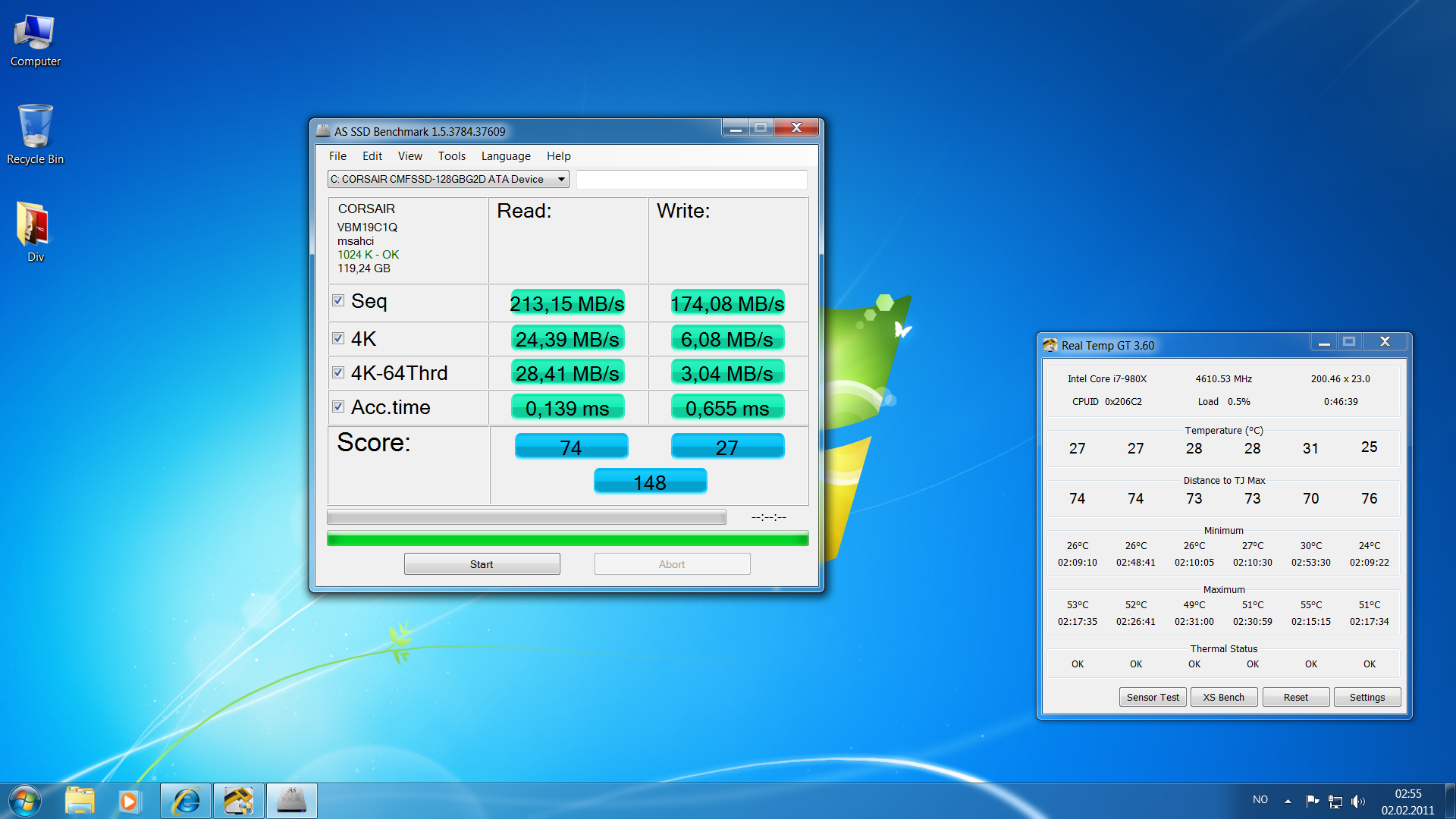Click the Real Temp title bar icon
The height and width of the screenshot is (819, 1456).
pyautogui.click(x=1050, y=345)
